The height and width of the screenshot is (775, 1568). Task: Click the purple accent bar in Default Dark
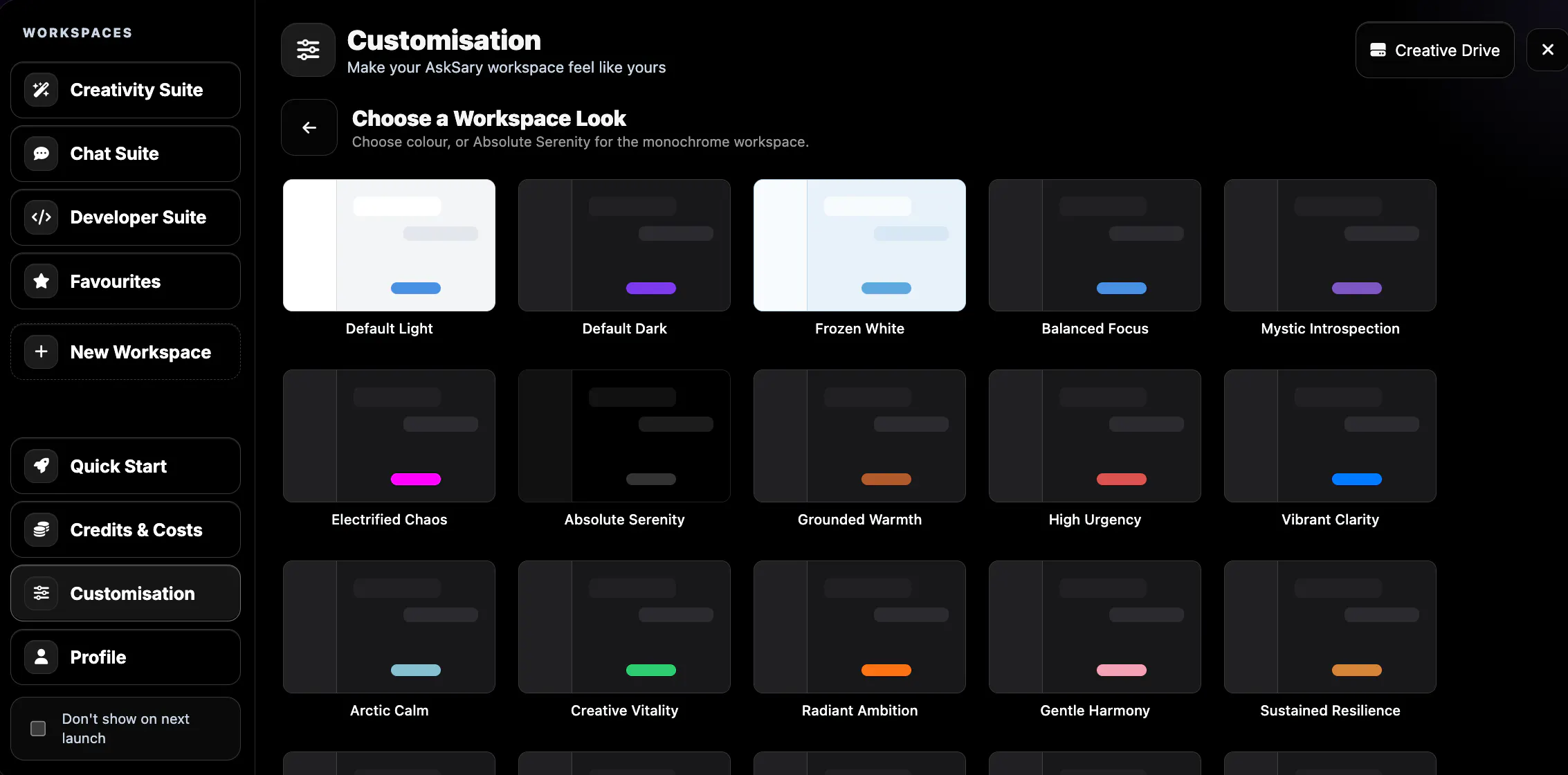[651, 288]
